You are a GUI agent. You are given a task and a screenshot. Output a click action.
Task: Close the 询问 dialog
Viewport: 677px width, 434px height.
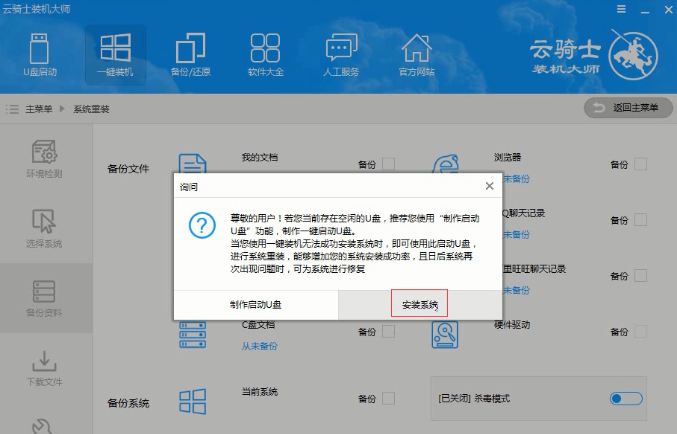click(x=489, y=186)
